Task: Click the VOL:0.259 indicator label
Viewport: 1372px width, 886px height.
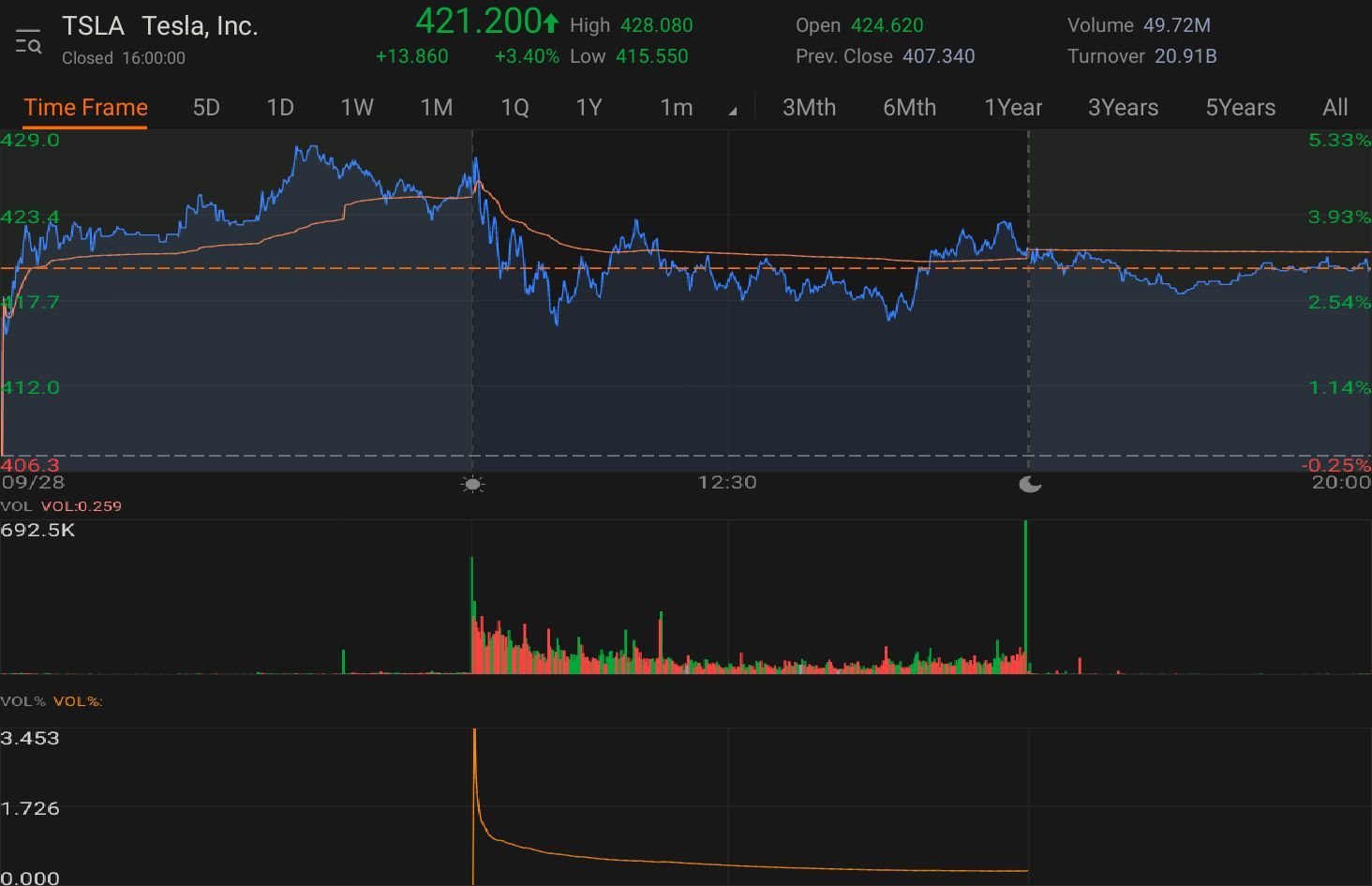Action: (82, 506)
